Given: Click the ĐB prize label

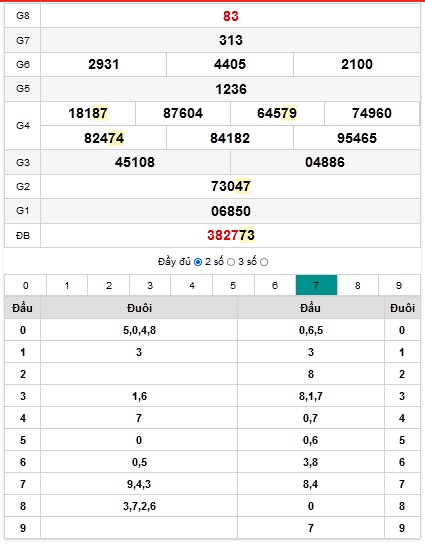Looking at the screenshot, I should click(x=23, y=236).
